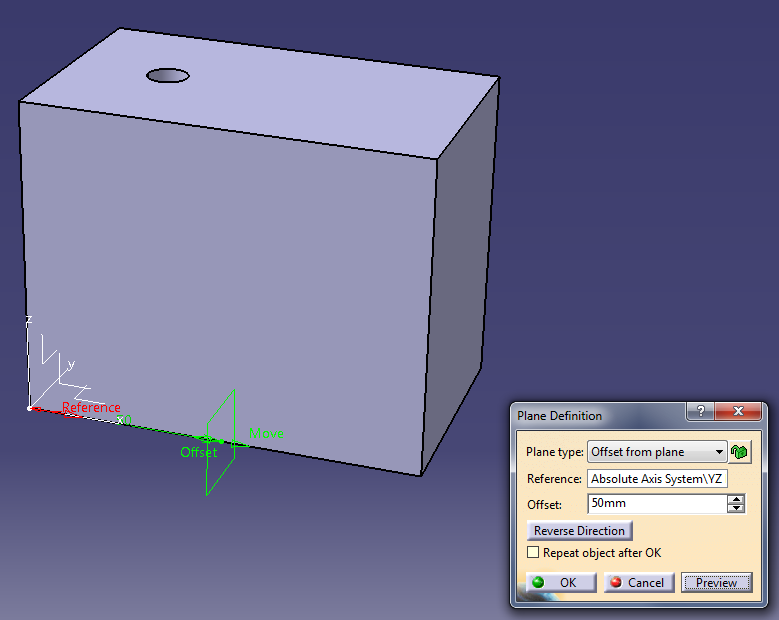Click the red Reference label in viewport

(x=91, y=408)
